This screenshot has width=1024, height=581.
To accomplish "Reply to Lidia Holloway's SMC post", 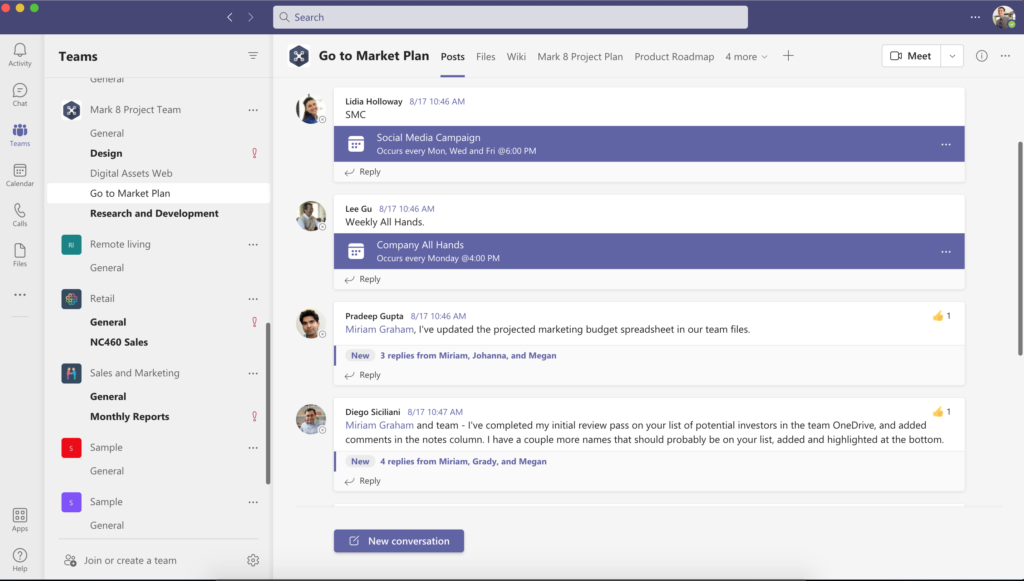I will point(362,172).
